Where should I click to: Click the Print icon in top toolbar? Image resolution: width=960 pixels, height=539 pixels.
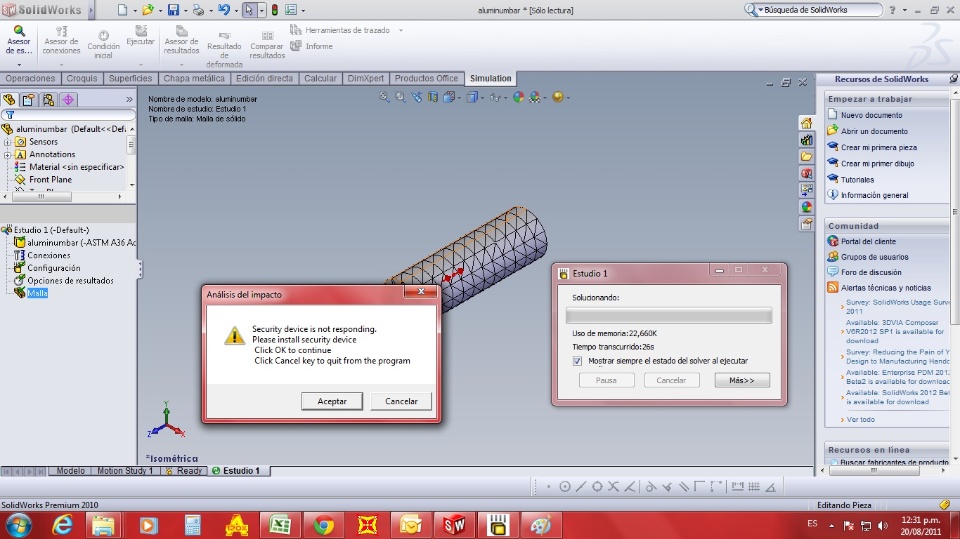tap(198, 10)
